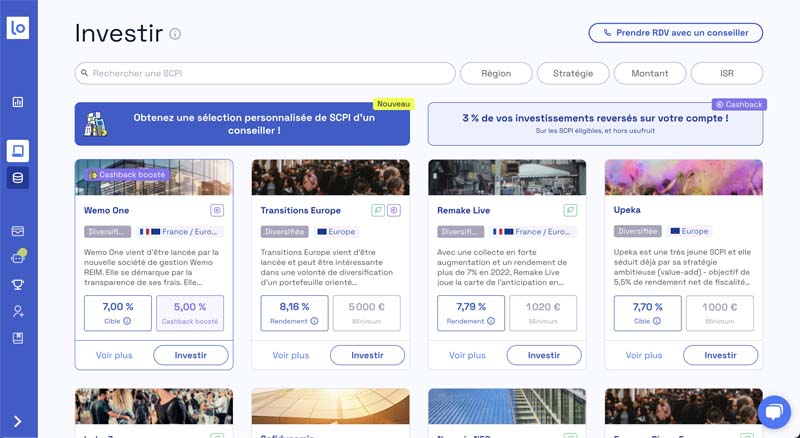Open the coins stack icon in sidebar
This screenshot has width=800, height=438.
18,178
